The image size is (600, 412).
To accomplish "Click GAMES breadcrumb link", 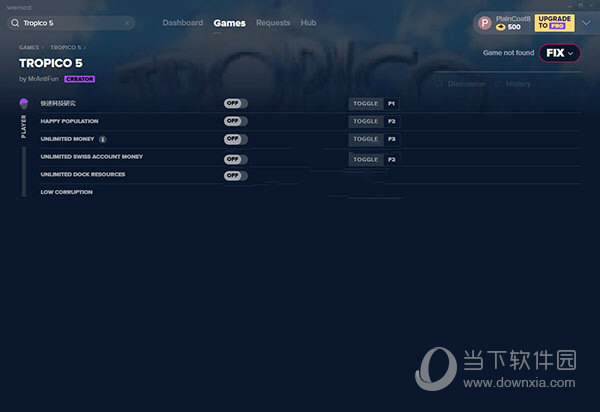I will pyautogui.click(x=29, y=47).
